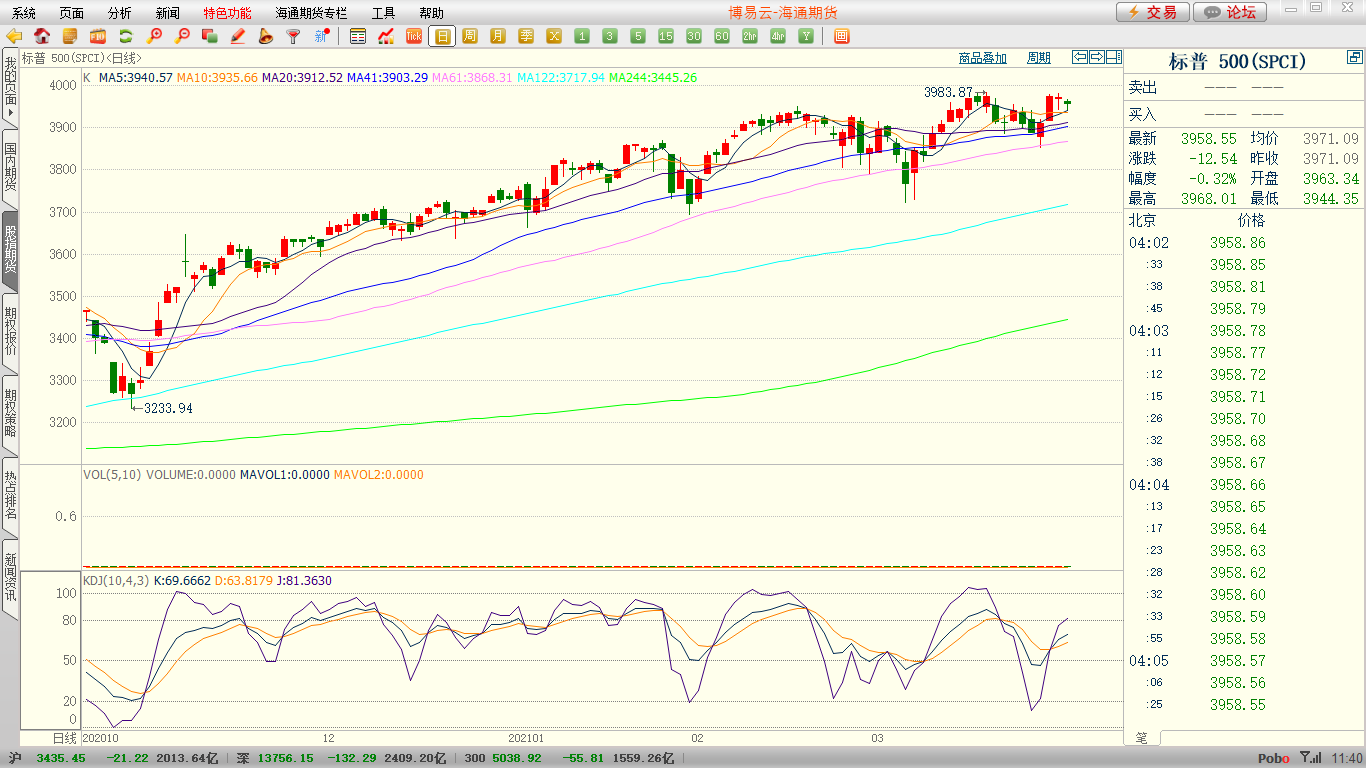Open the F10 info toolbar icon
This screenshot has height=768, width=1366.
(98, 36)
